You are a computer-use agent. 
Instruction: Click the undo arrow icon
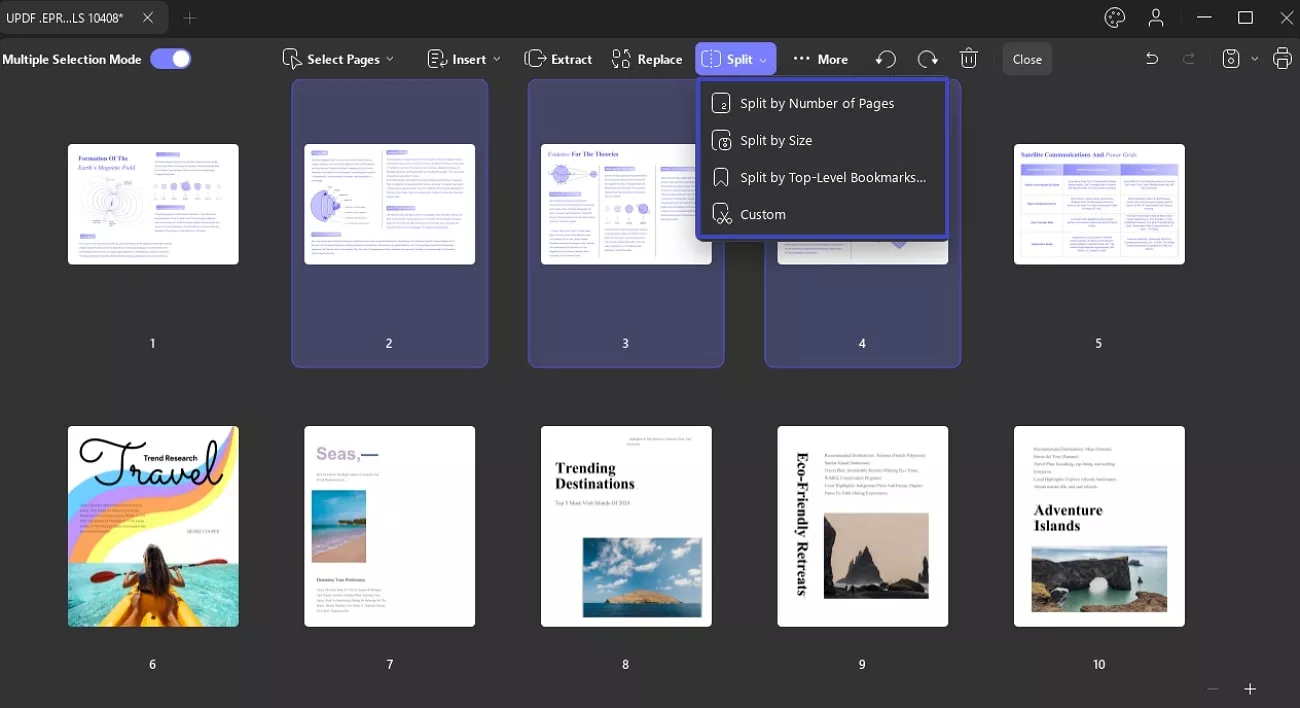(1152, 59)
